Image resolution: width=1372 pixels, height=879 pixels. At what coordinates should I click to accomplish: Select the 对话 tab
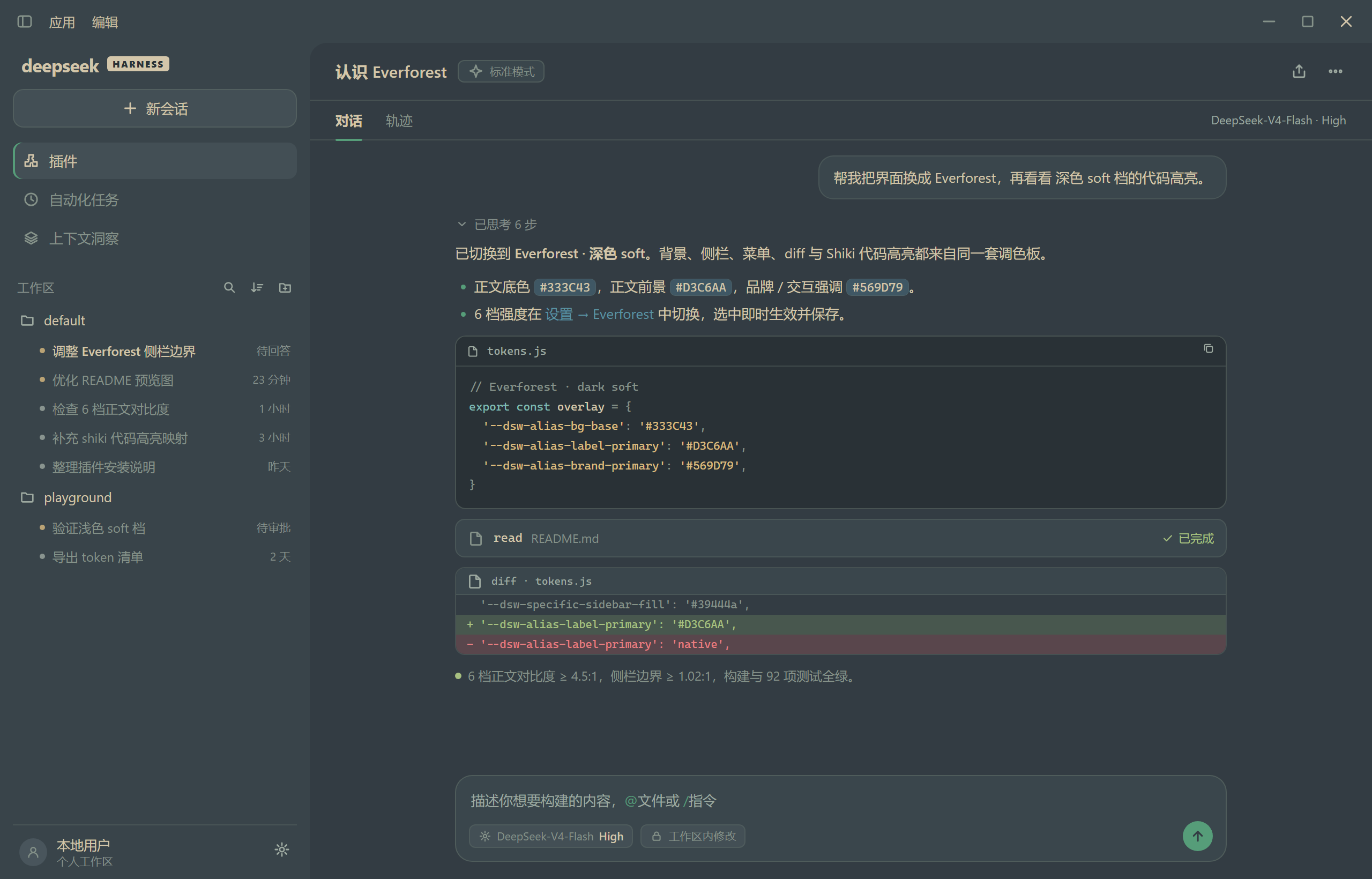348,121
